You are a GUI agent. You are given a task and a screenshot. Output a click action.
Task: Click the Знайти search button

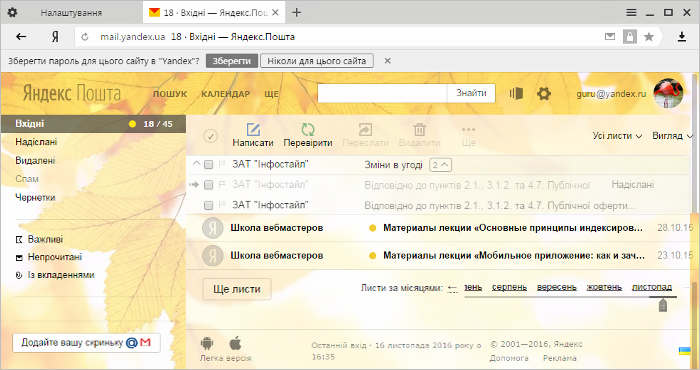point(471,93)
